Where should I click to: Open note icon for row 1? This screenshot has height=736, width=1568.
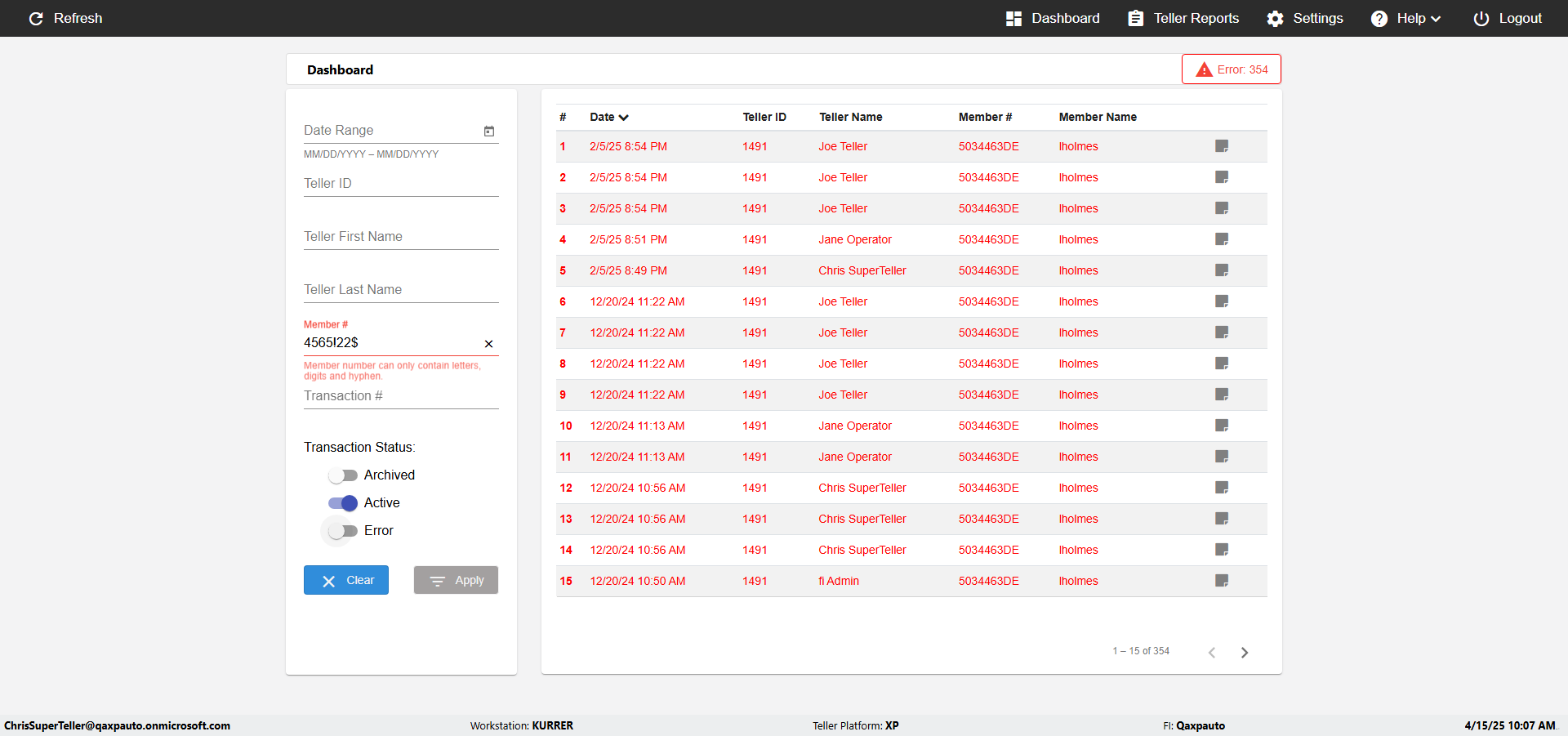(x=1222, y=146)
